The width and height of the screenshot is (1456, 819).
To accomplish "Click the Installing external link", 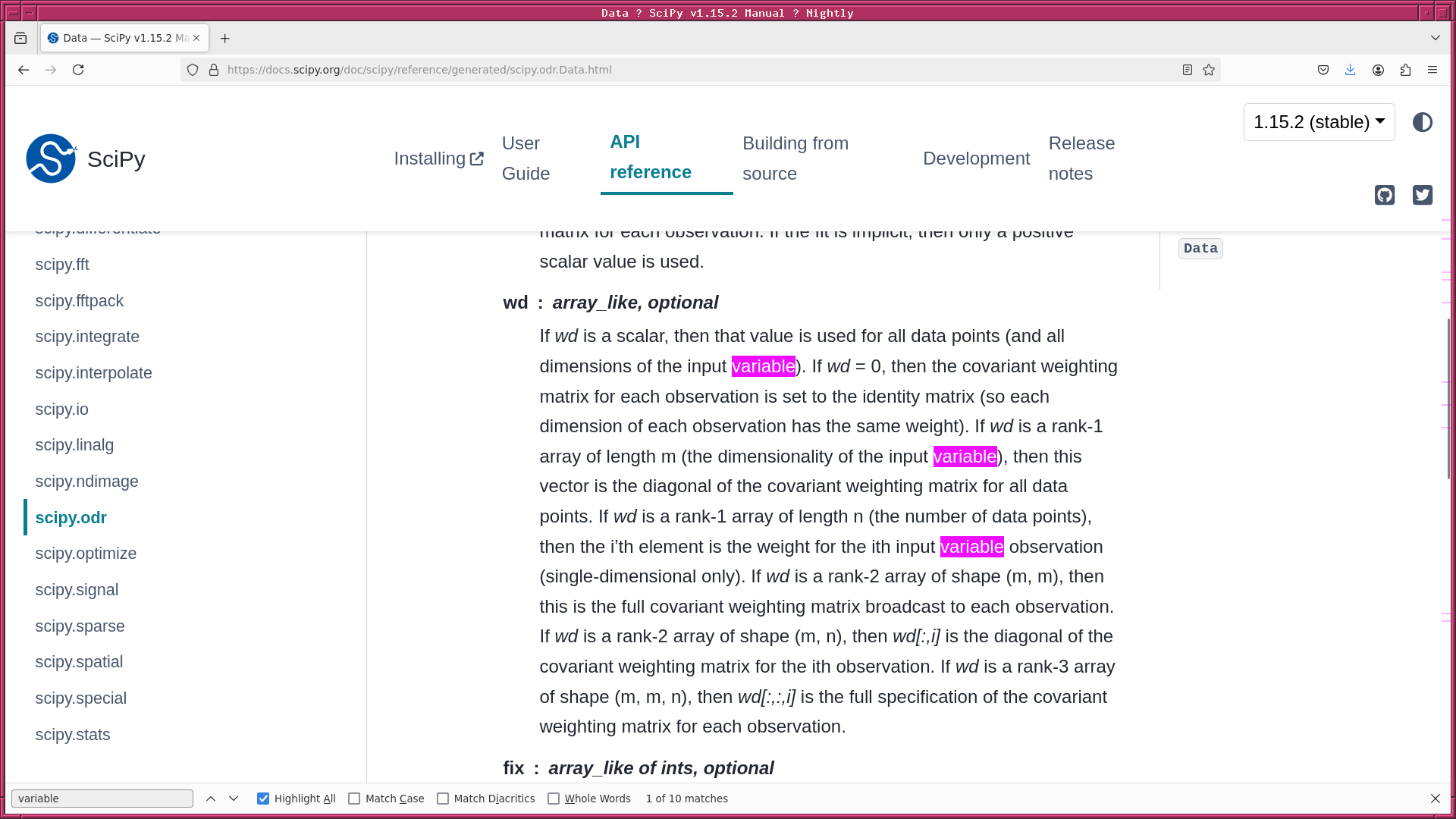I will 438,158.
